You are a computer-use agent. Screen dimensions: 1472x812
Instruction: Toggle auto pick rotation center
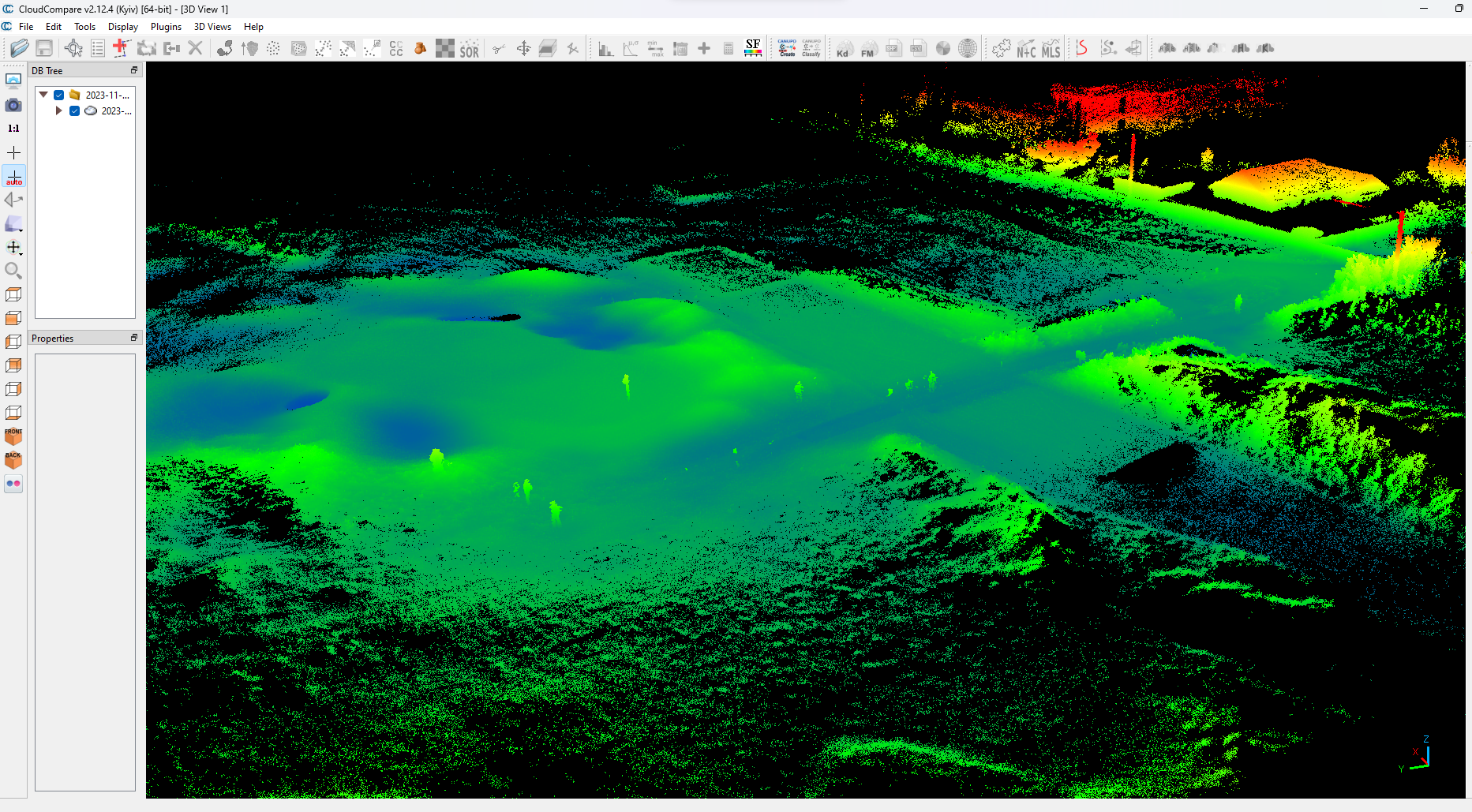tap(13, 176)
